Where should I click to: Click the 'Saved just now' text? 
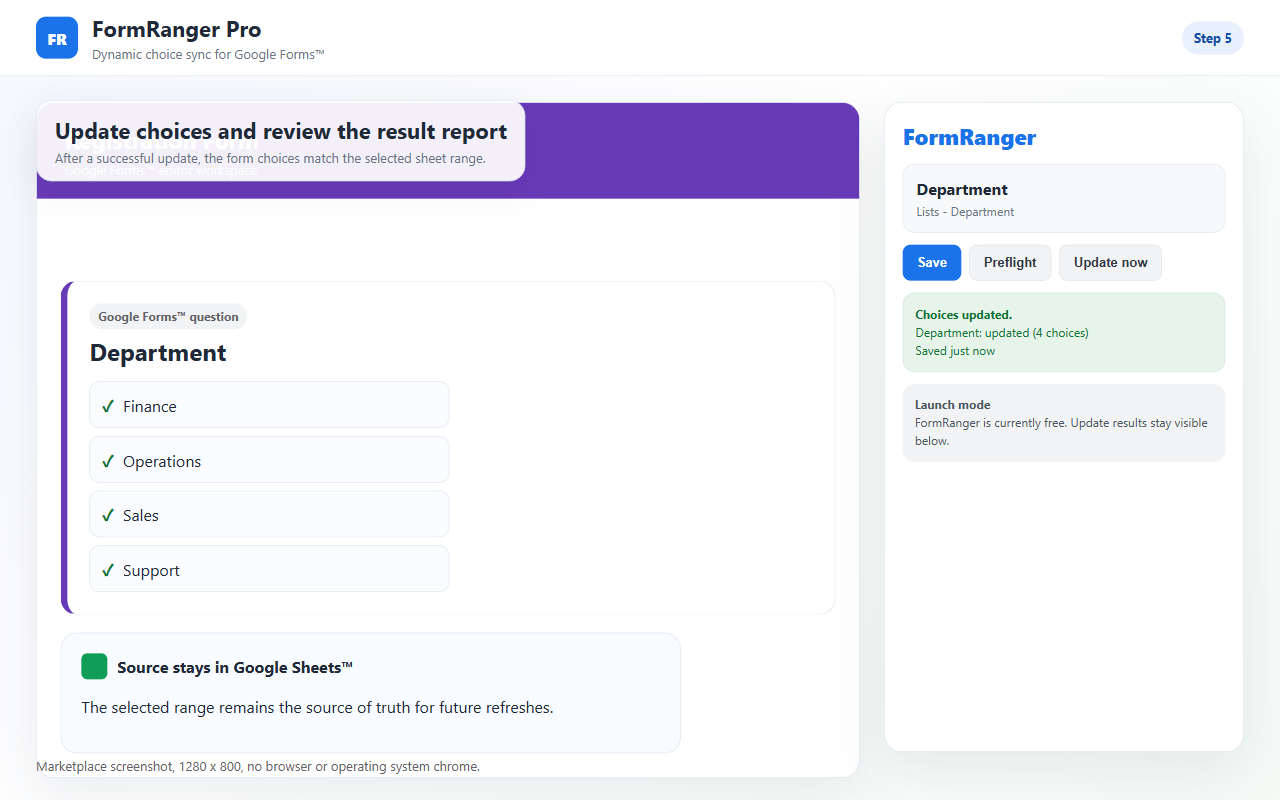955,351
